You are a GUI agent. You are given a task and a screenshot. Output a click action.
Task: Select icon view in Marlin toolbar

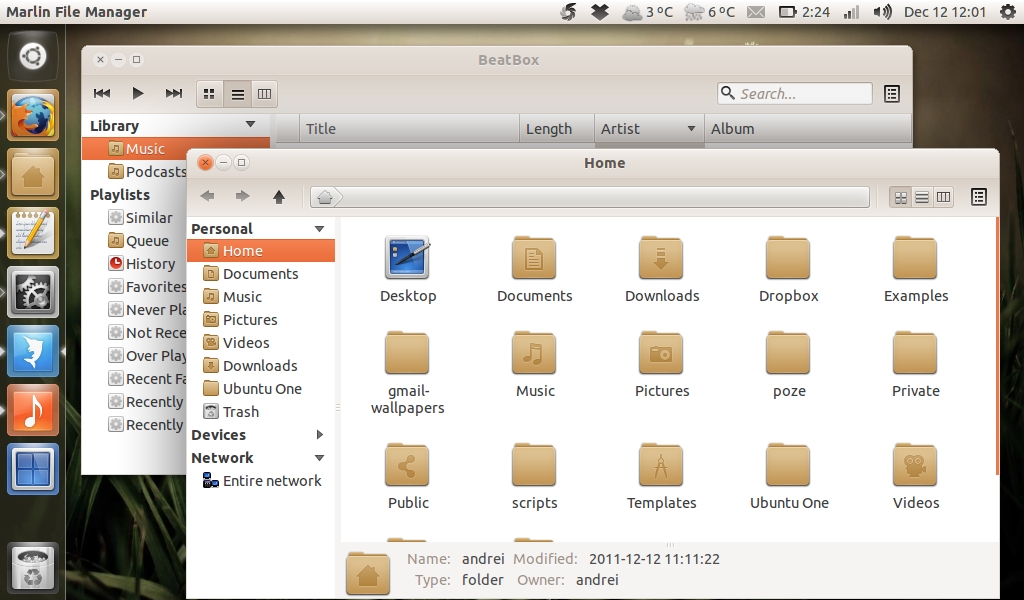pos(899,197)
